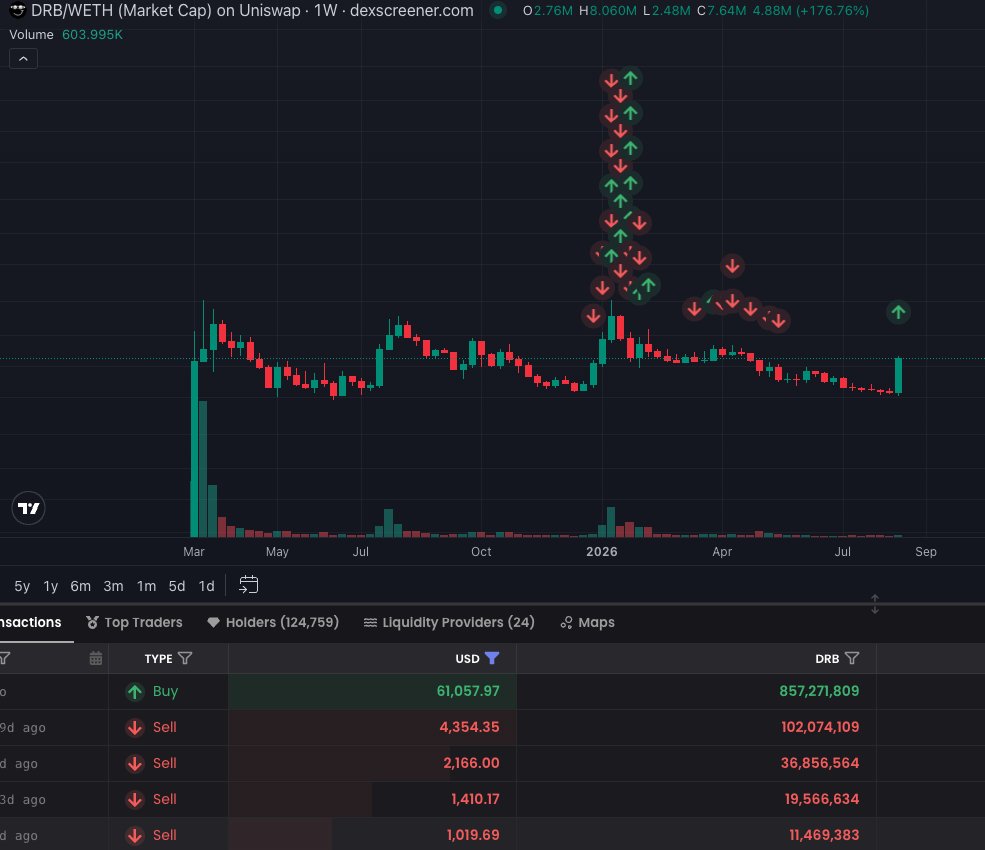This screenshot has height=850, width=985.
Task: Select the 5d time range
Action: [177, 586]
